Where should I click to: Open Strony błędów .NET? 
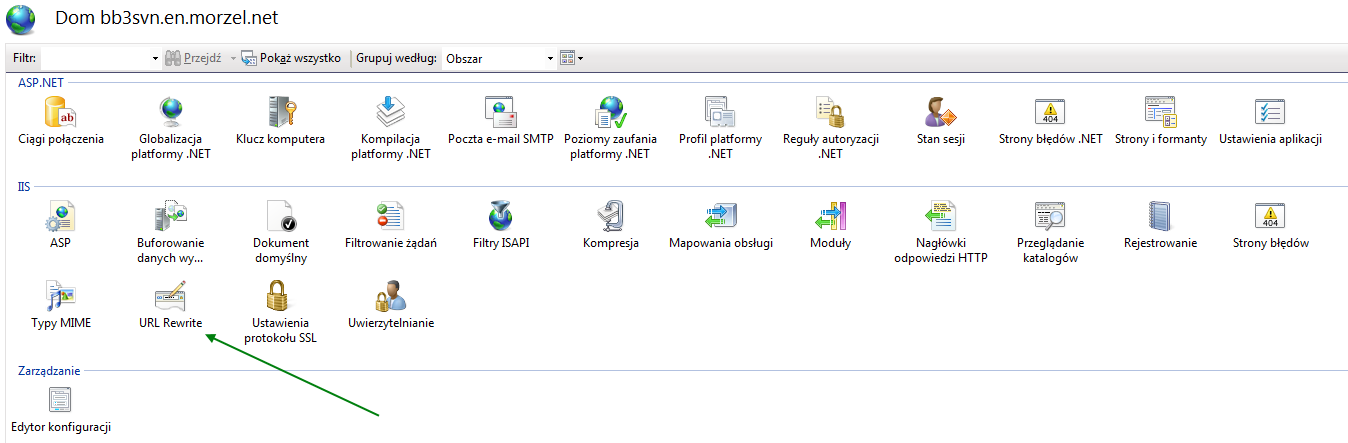[x=1050, y=122]
